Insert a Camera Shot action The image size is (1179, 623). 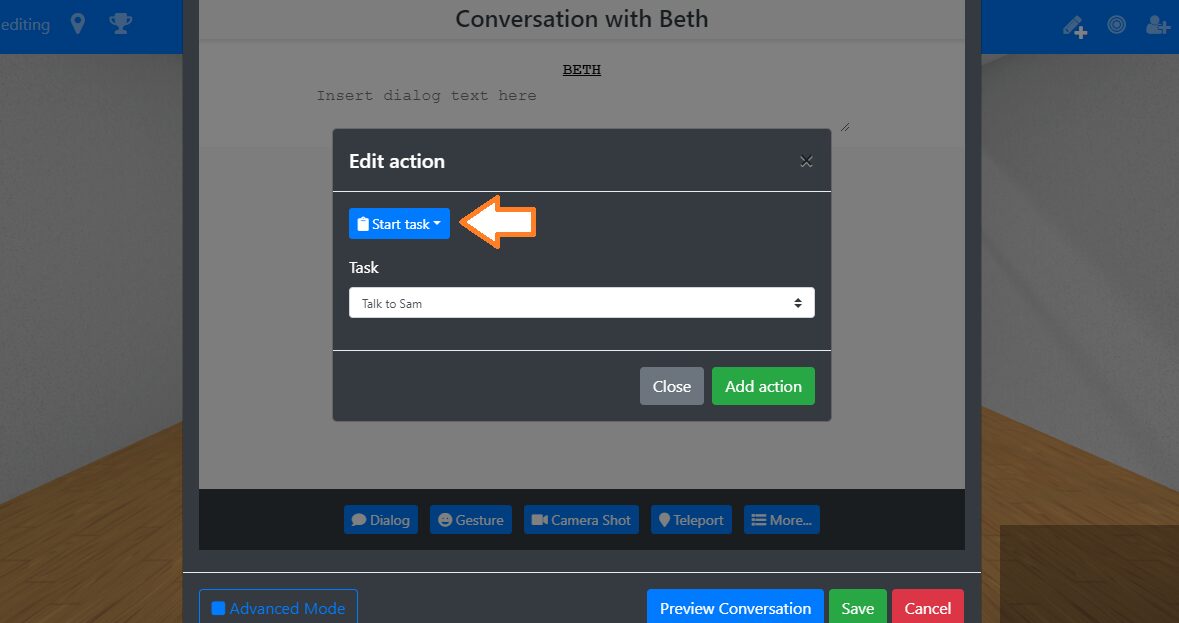(x=581, y=520)
